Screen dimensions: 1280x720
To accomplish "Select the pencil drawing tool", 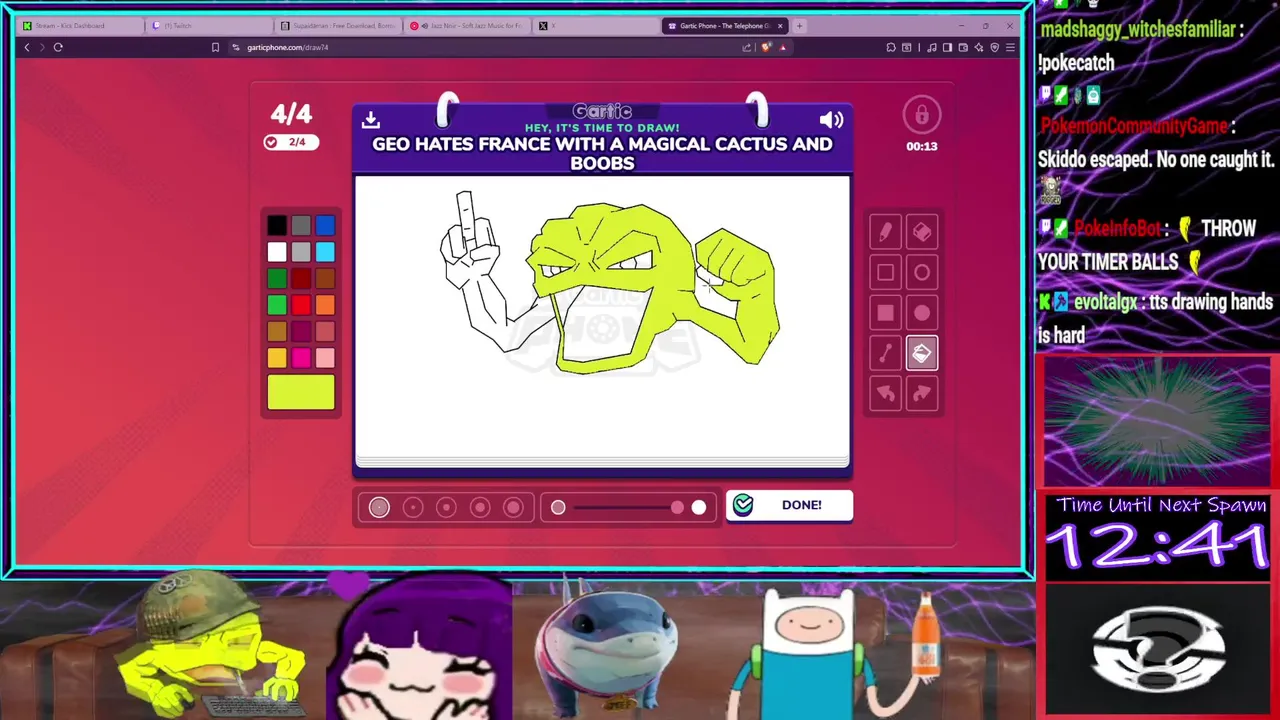I will coord(885,232).
